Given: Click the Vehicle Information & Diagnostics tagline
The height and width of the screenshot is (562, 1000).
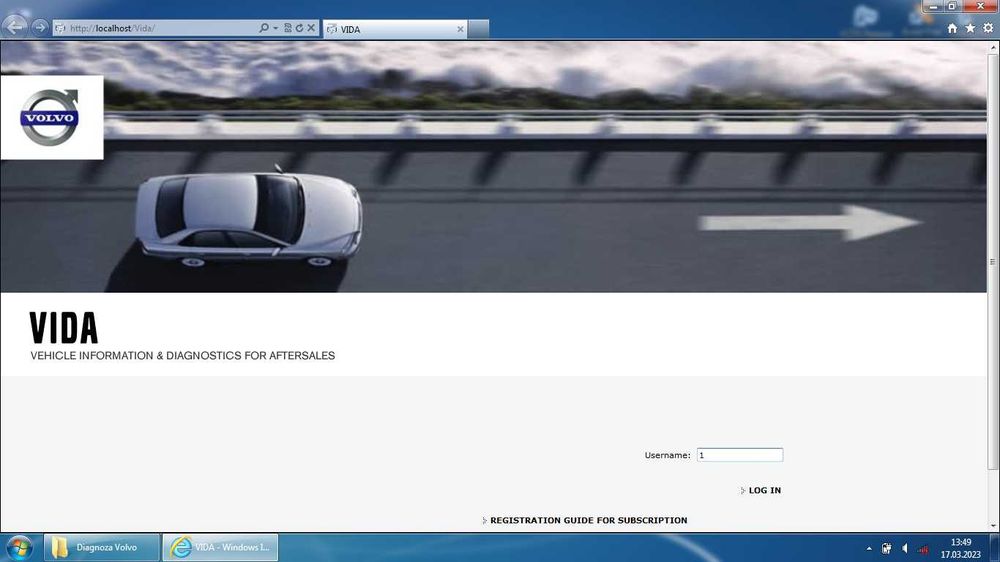Looking at the screenshot, I should click(182, 355).
